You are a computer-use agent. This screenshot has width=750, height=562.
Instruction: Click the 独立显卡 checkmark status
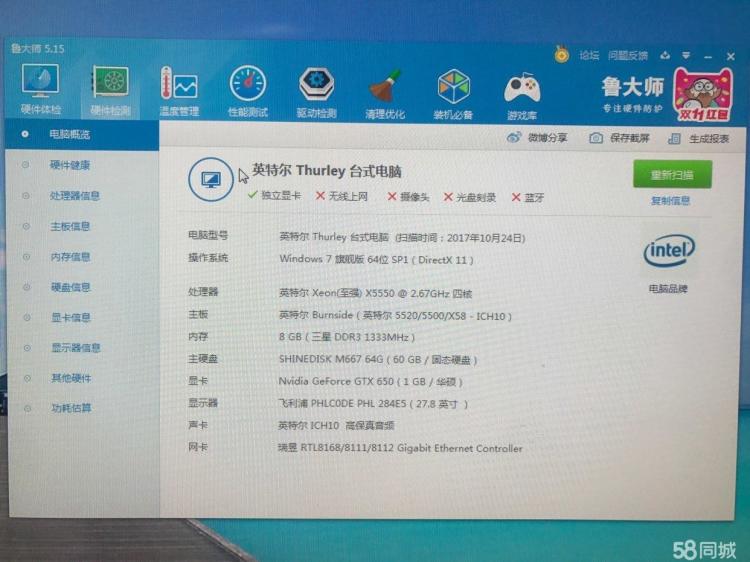tap(274, 195)
